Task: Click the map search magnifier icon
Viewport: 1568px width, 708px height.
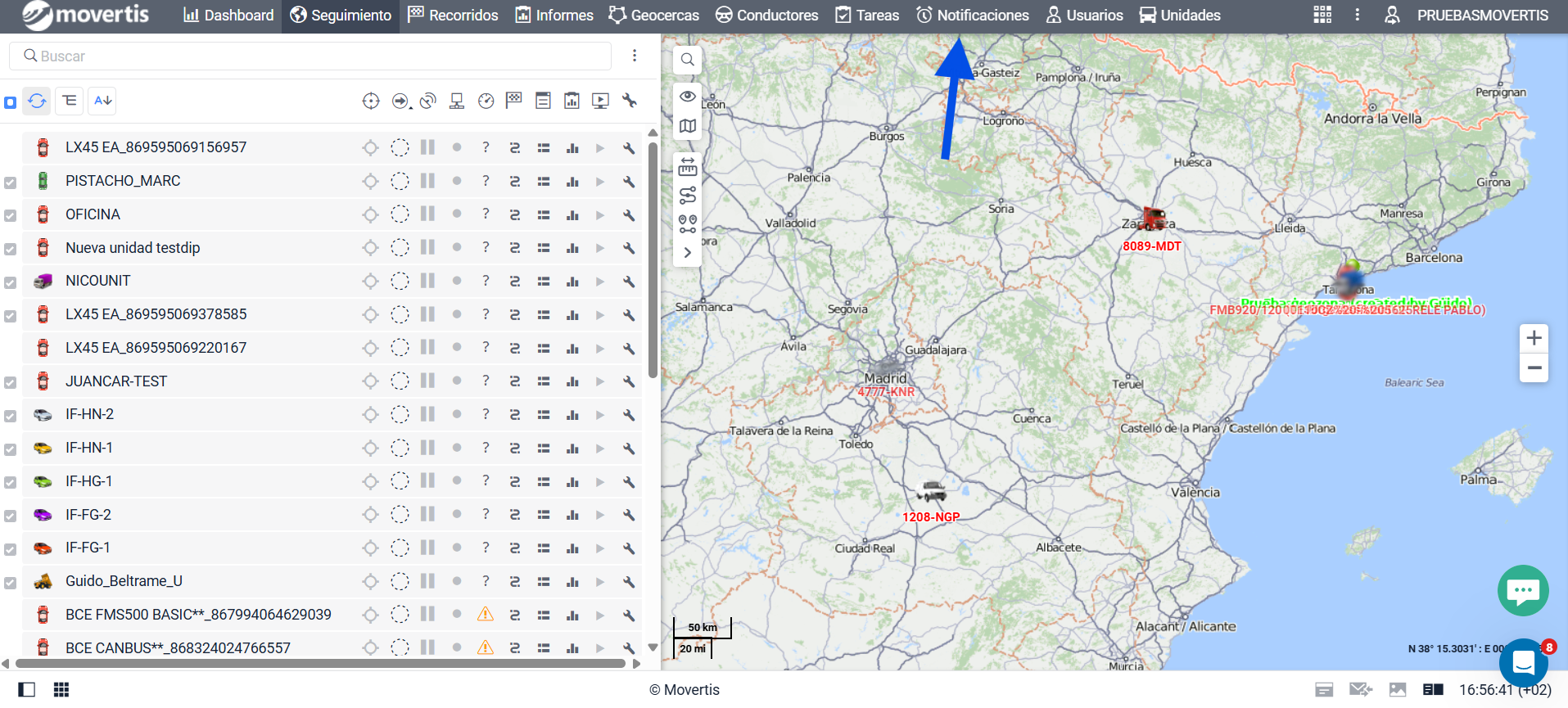Action: pyautogui.click(x=688, y=60)
